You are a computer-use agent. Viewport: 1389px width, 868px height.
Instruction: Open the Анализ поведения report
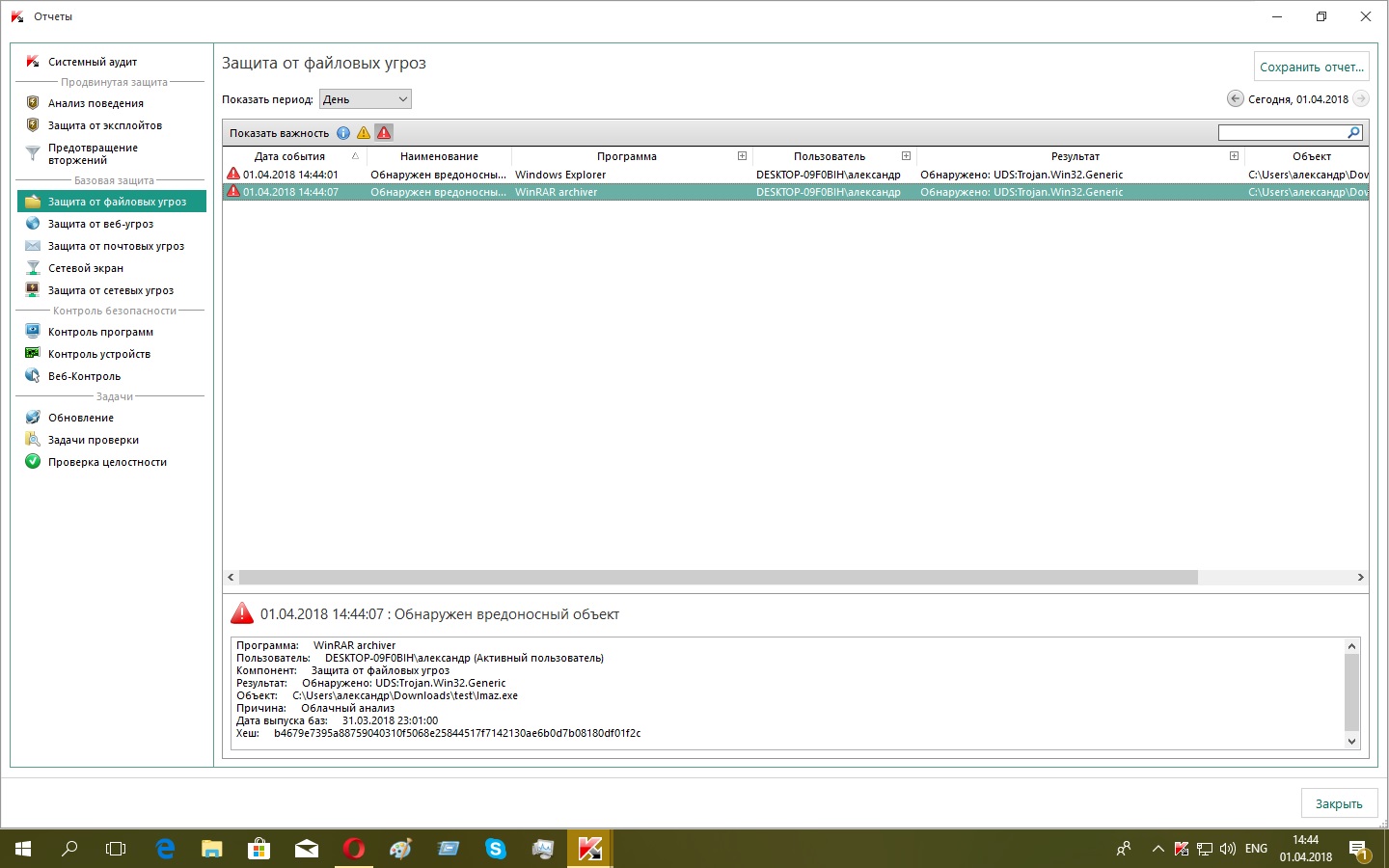[95, 103]
